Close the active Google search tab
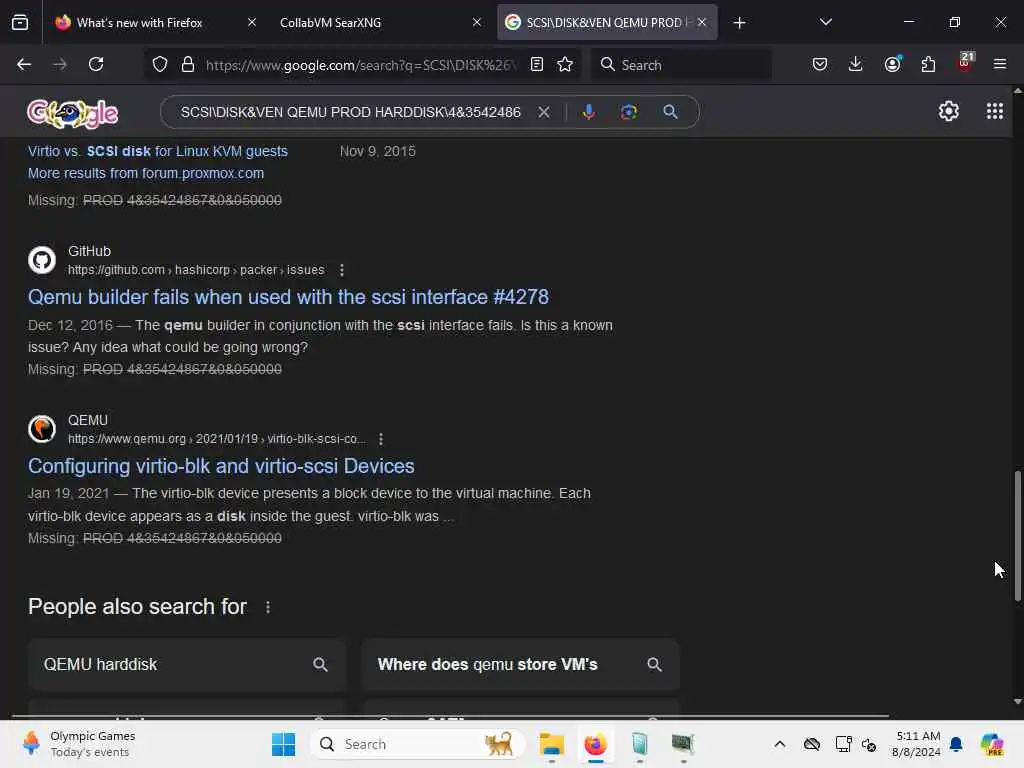 (702, 22)
